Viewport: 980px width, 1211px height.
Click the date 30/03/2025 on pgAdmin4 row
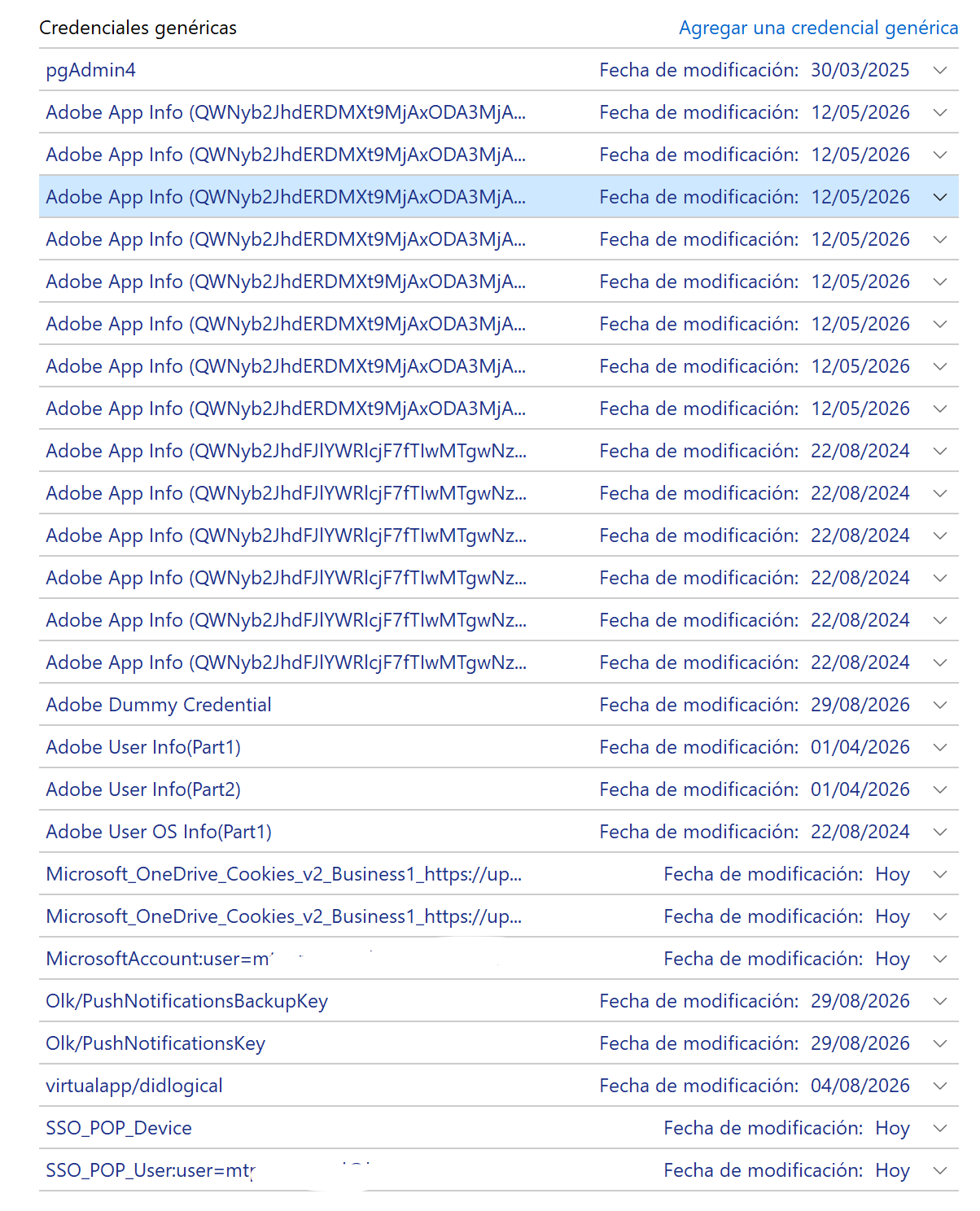pyautogui.click(x=860, y=70)
